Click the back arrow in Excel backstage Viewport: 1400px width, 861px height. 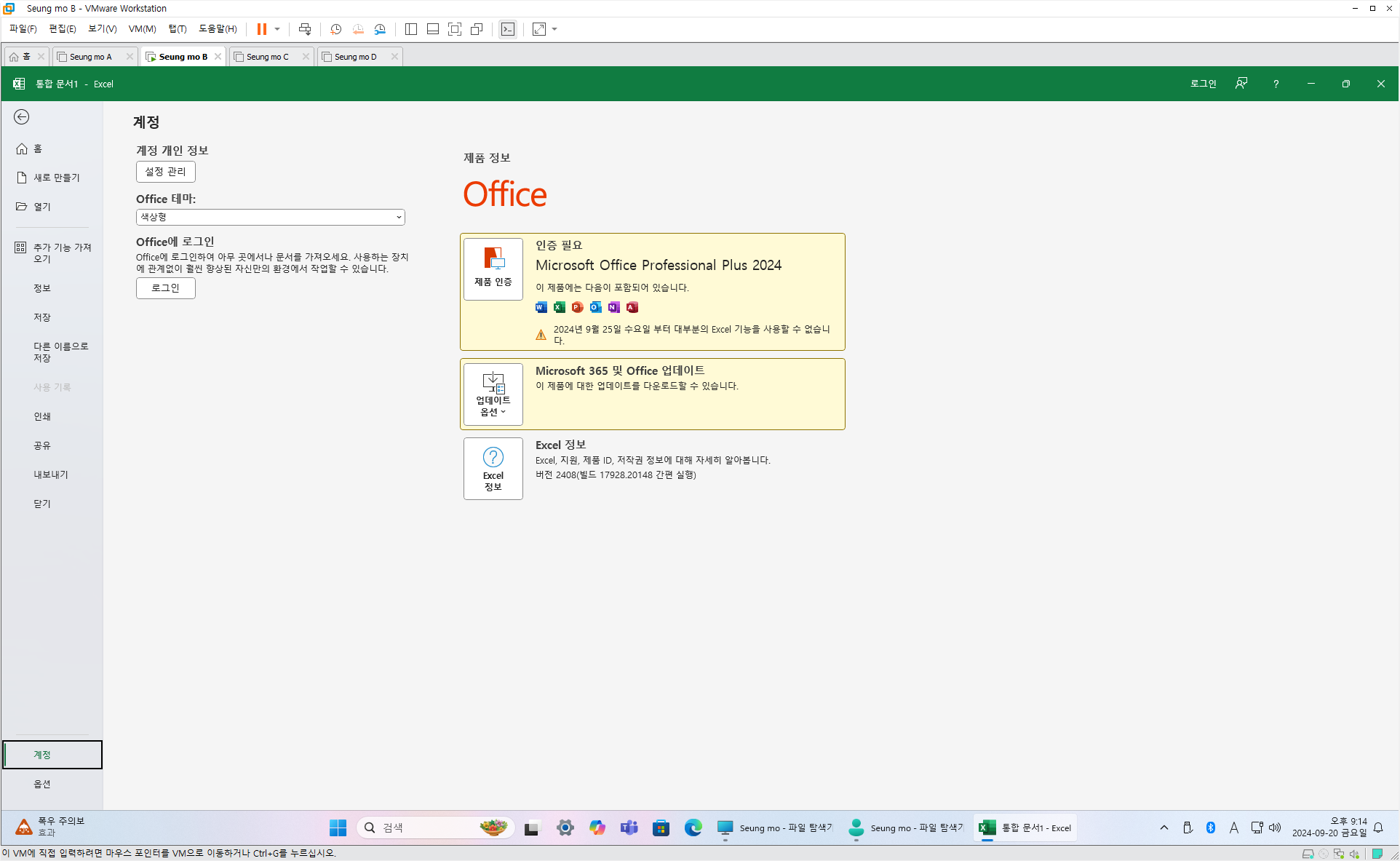point(22,117)
